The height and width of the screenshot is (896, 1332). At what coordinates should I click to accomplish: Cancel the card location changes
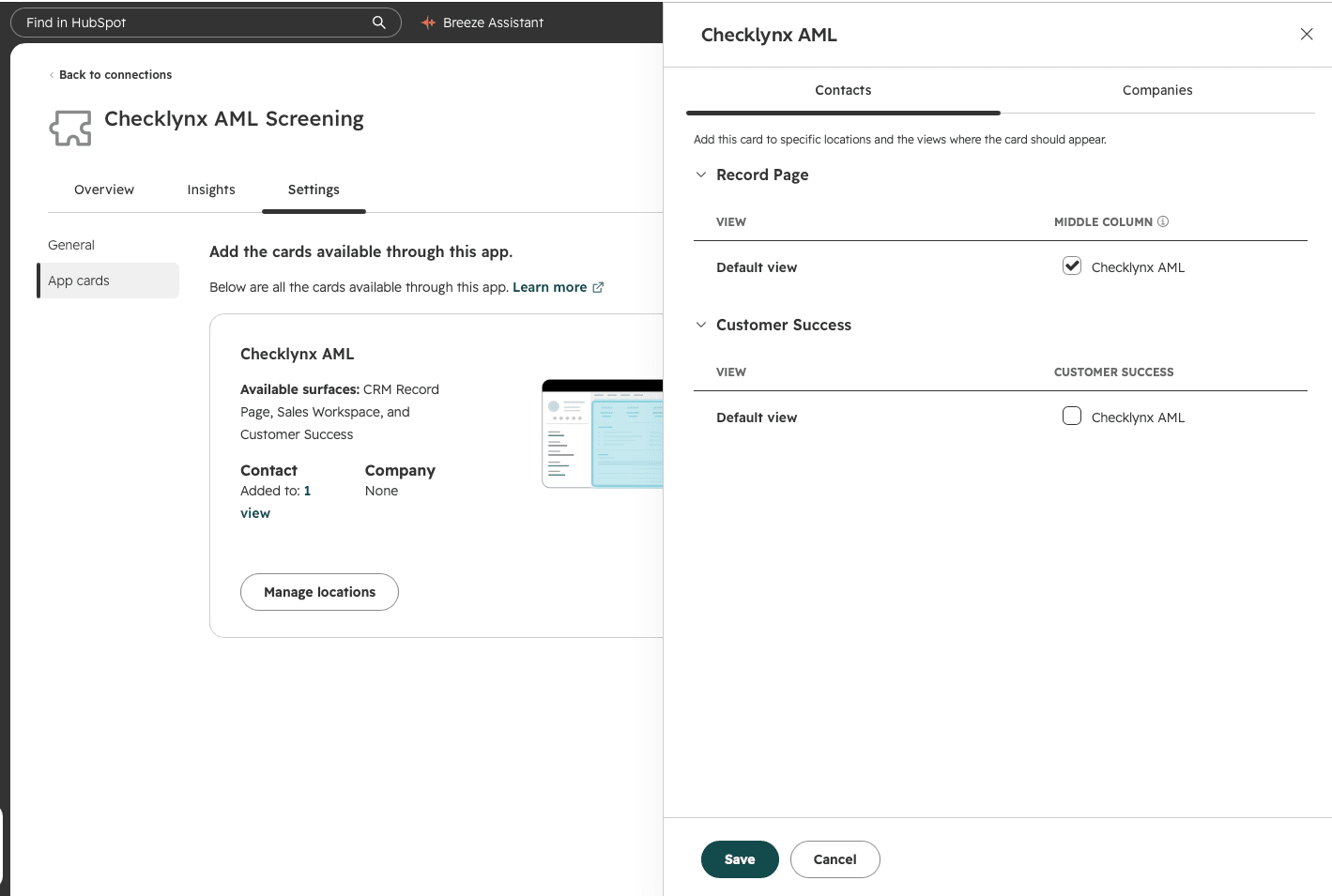(x=835, y=859)
